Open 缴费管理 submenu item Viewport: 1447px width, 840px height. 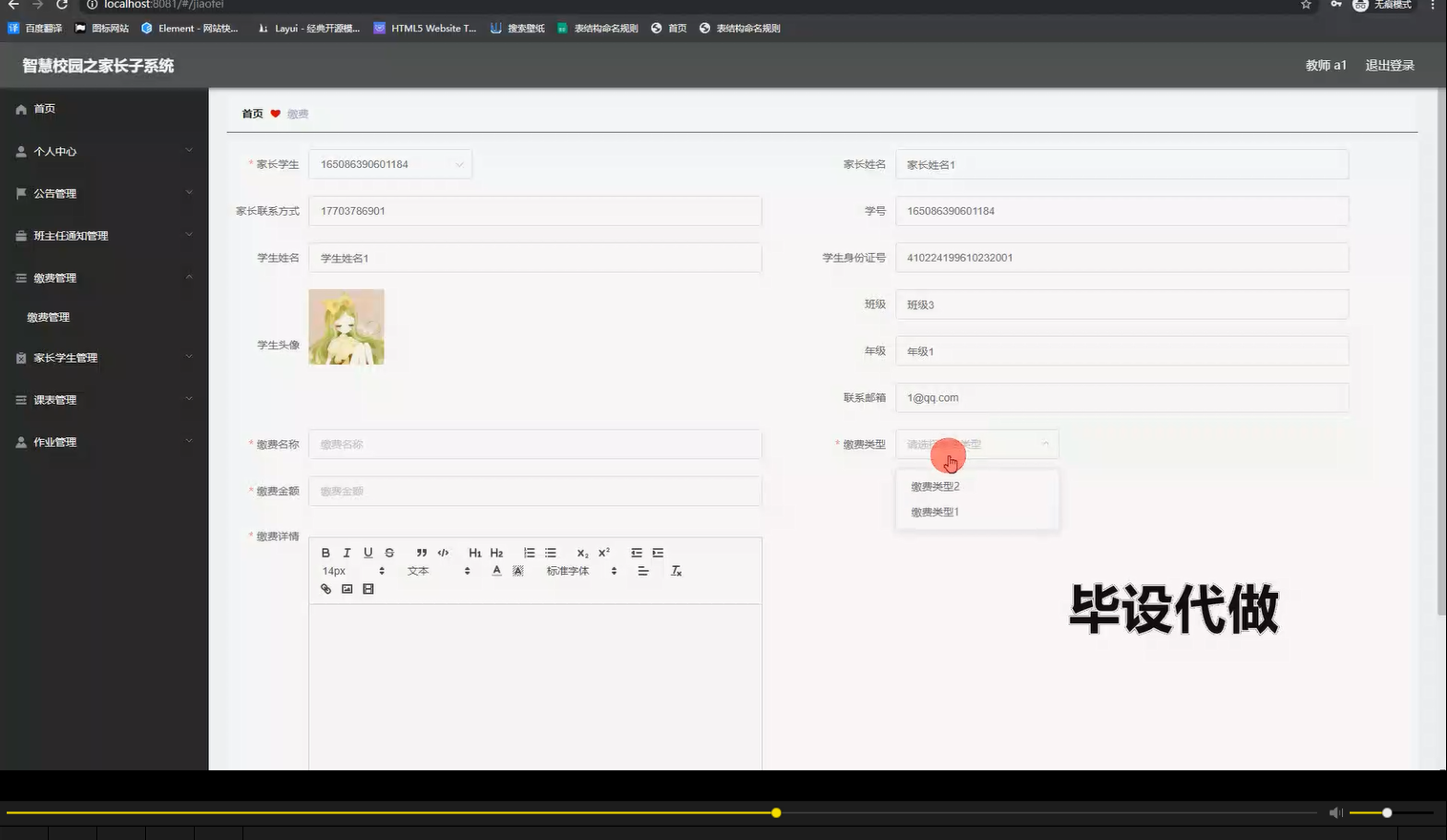tap(49, 316)
